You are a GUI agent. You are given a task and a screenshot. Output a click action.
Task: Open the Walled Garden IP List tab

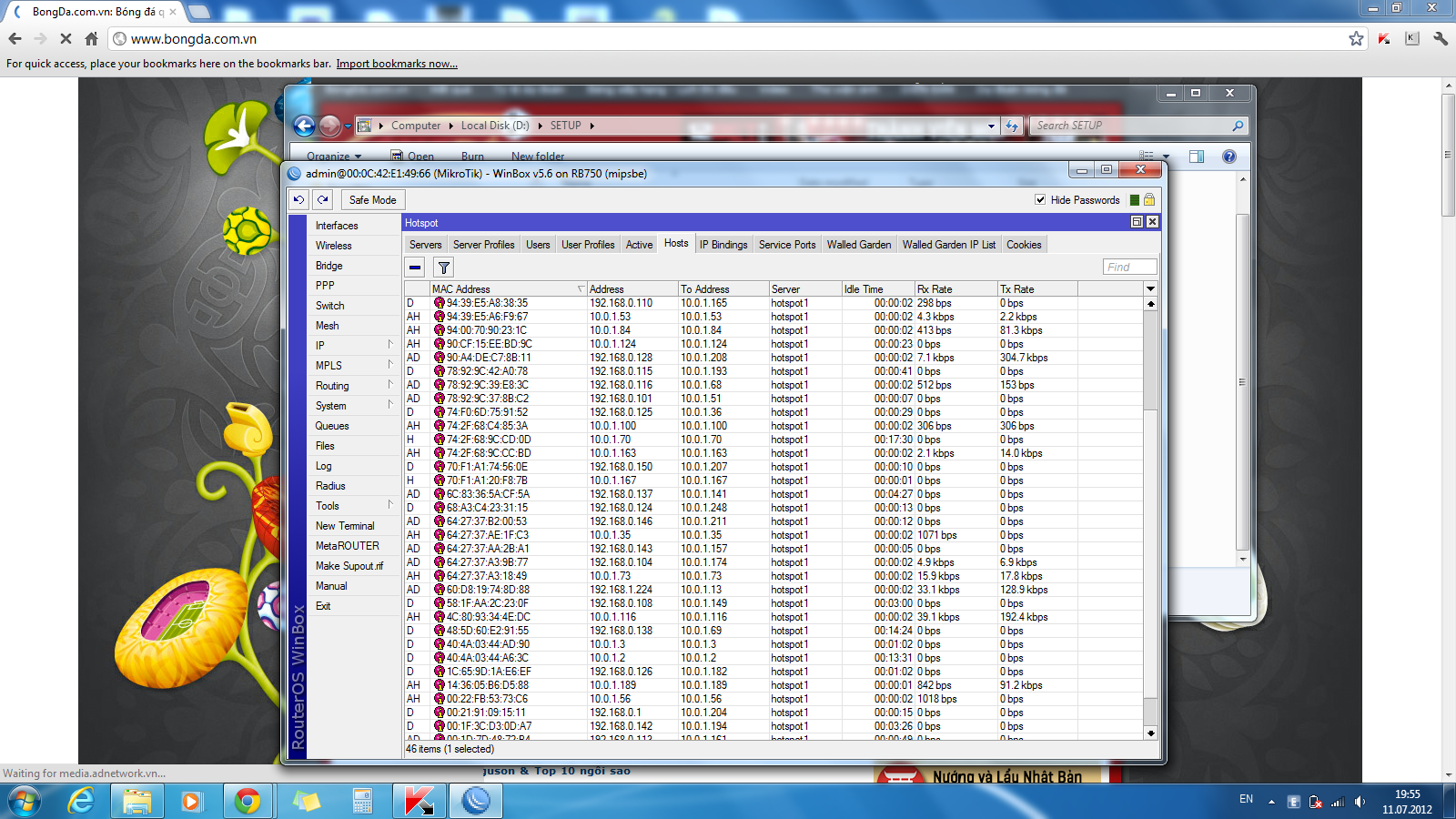pos(949,245)
